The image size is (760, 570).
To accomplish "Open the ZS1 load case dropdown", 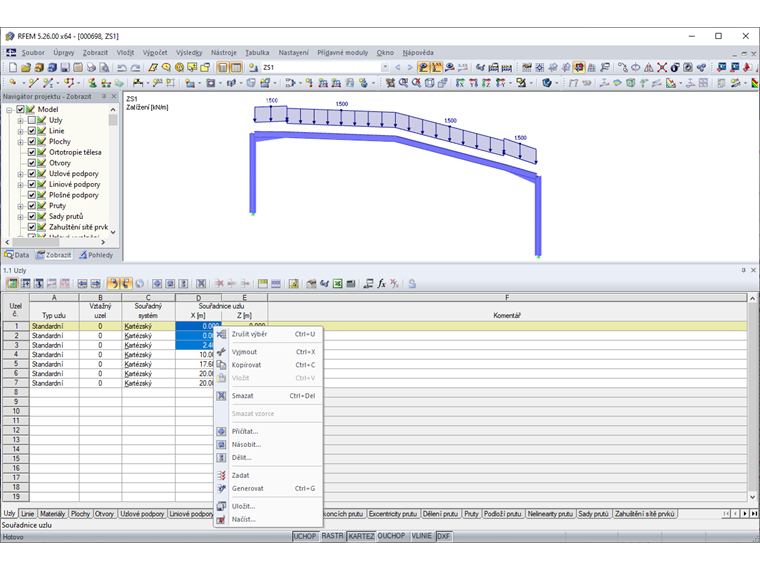I will [385, 67].
